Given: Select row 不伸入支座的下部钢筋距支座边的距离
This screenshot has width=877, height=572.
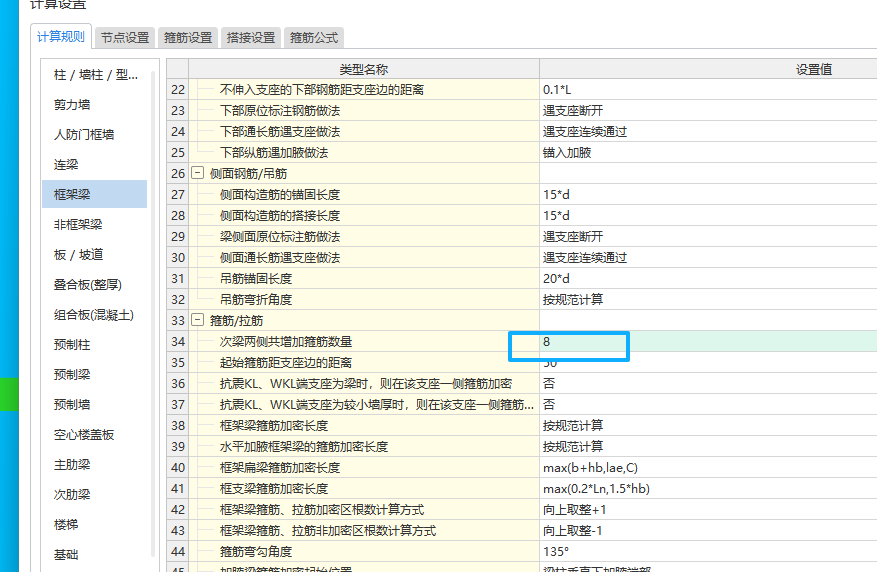Looking at the screenshot, I should pyautogui.click(x=364, y=89).
